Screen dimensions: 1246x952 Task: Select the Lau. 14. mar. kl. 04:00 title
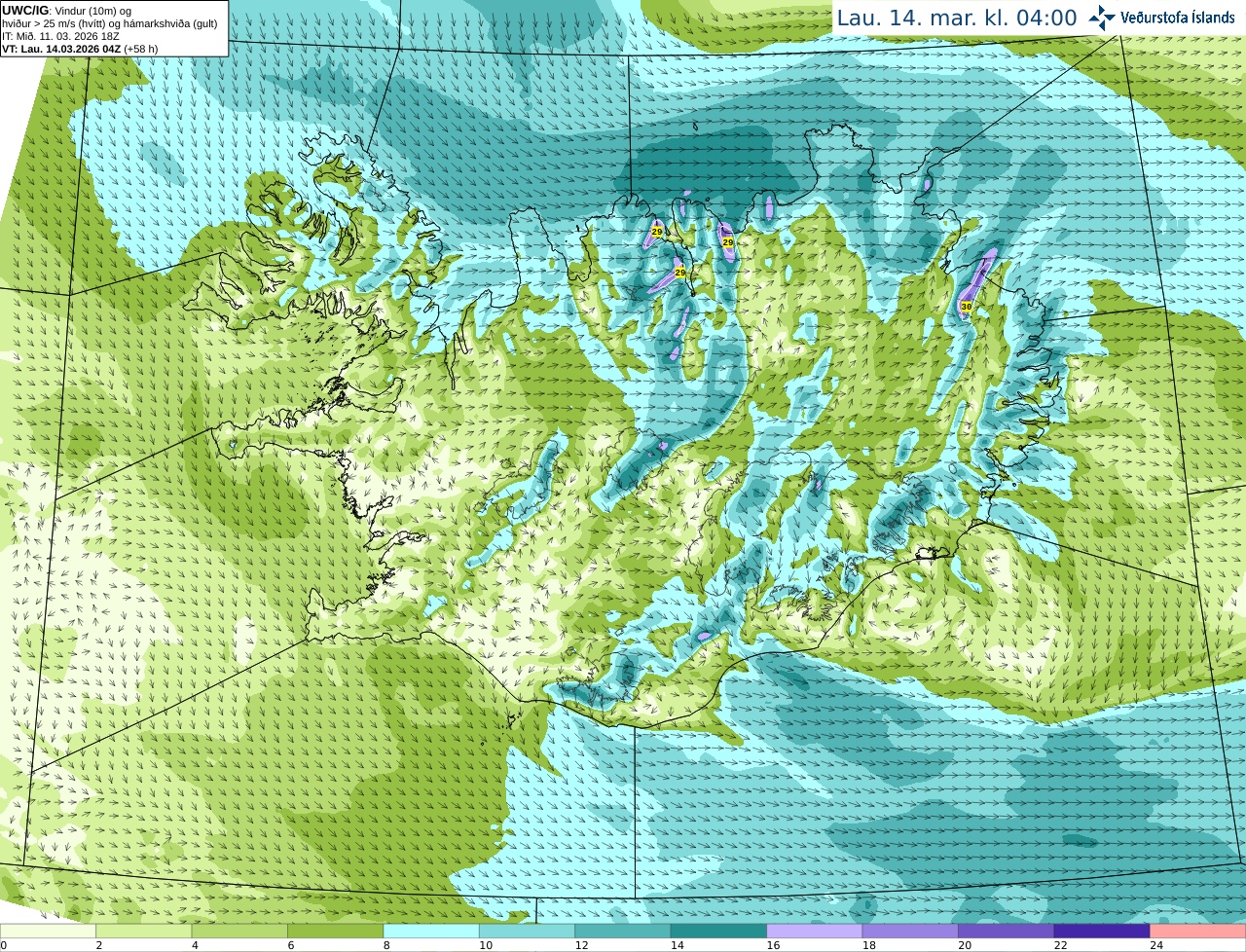click(957, 18)
